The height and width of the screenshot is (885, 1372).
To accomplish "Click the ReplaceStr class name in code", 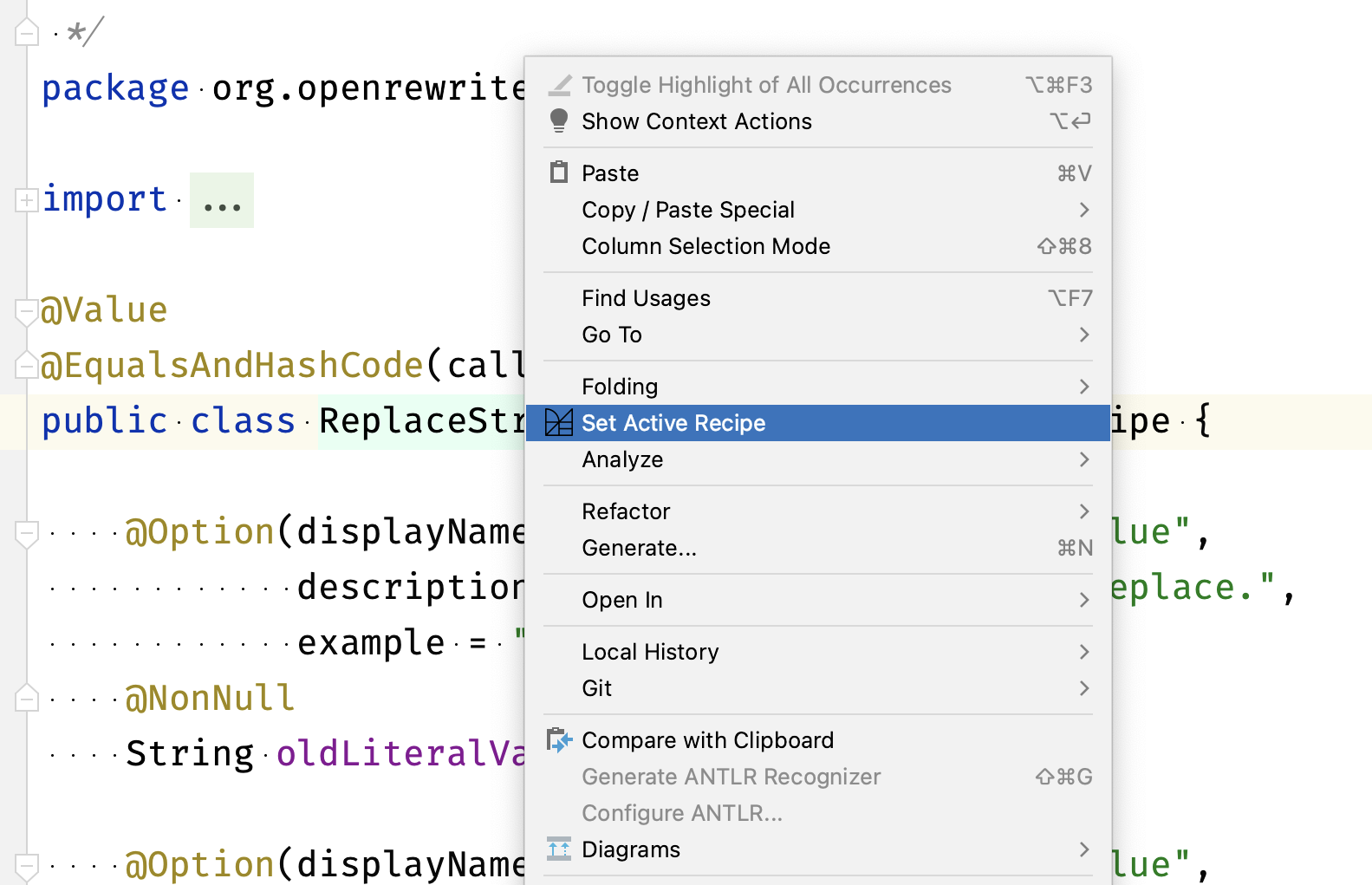I will coord(421,421).
